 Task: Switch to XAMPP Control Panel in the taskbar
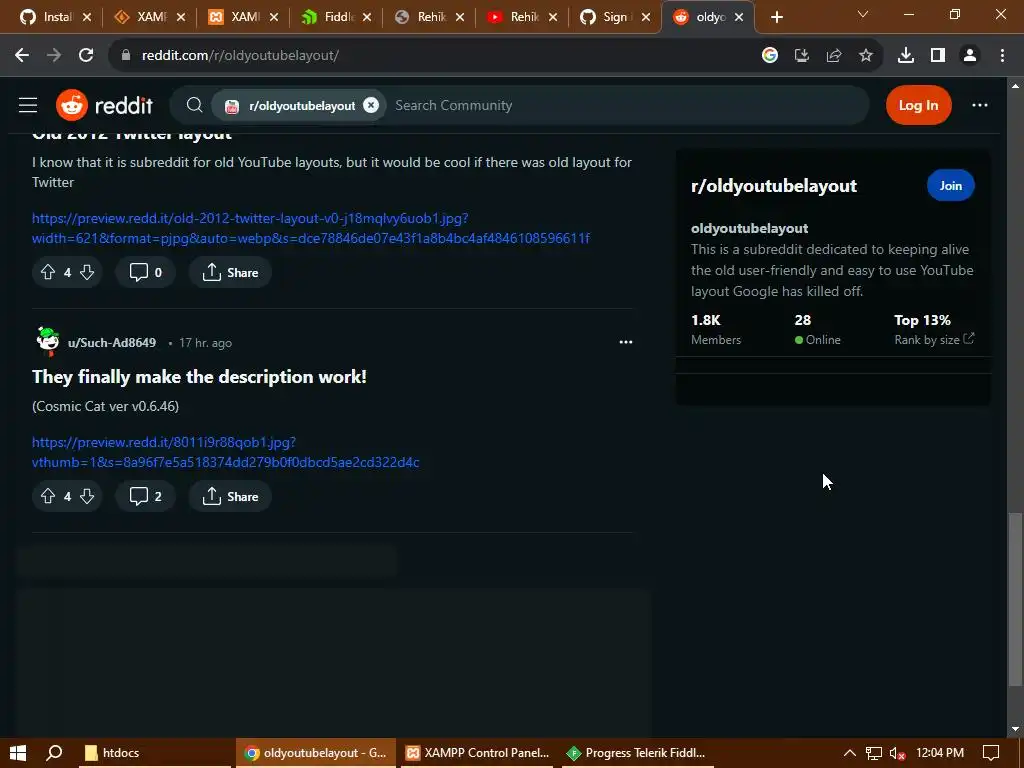click(x=478, y=752)
